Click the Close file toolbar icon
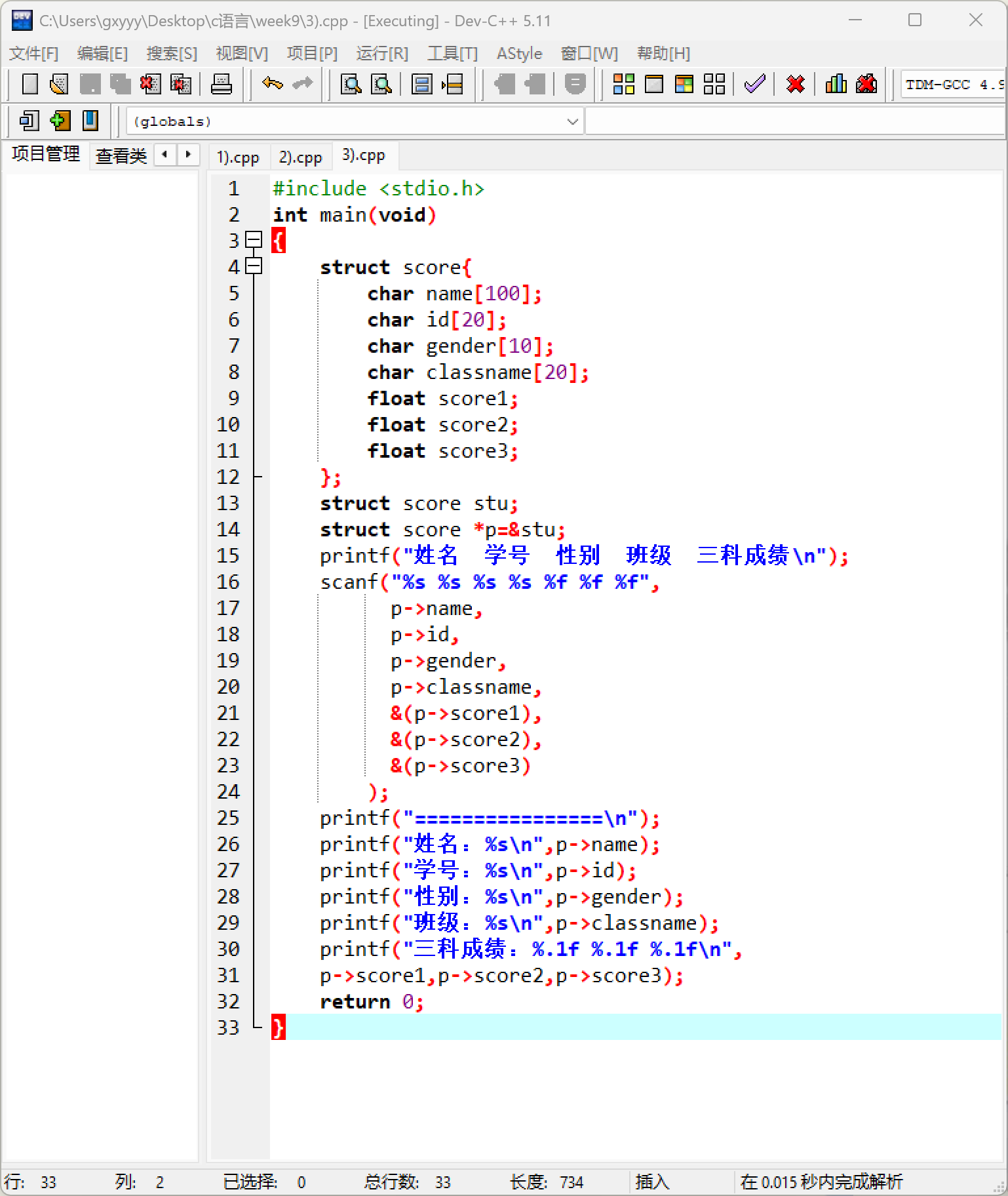 pos(150,84)
